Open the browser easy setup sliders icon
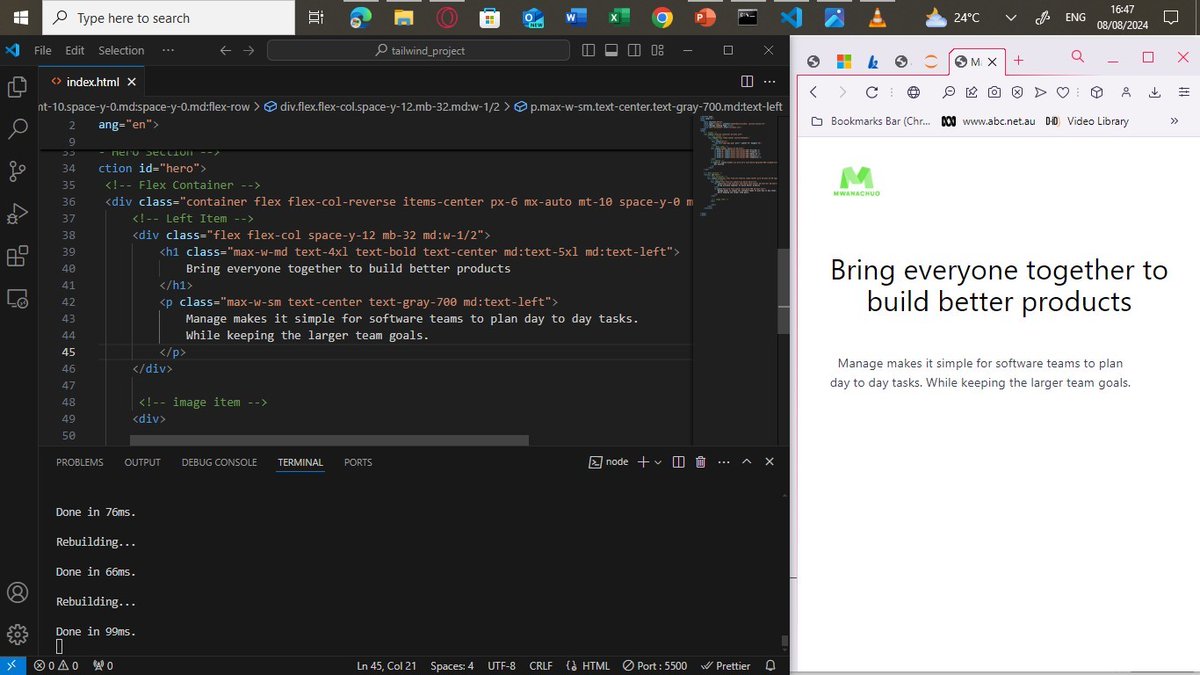1200x675 pixels. coord(1183,92)
